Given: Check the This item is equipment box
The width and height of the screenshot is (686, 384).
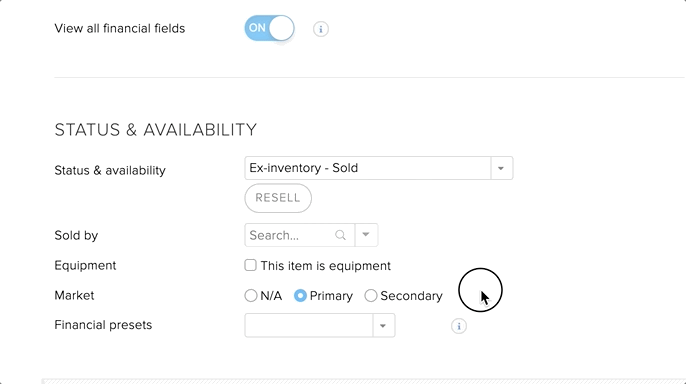Looking at the screenshot, I should (x=250, y=265).
